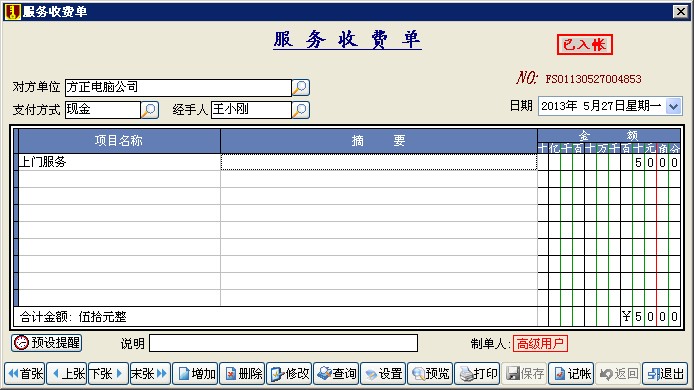This screenshot has width=694, height=390.
Task: Open 设置 settings
Action: (383, 374)
